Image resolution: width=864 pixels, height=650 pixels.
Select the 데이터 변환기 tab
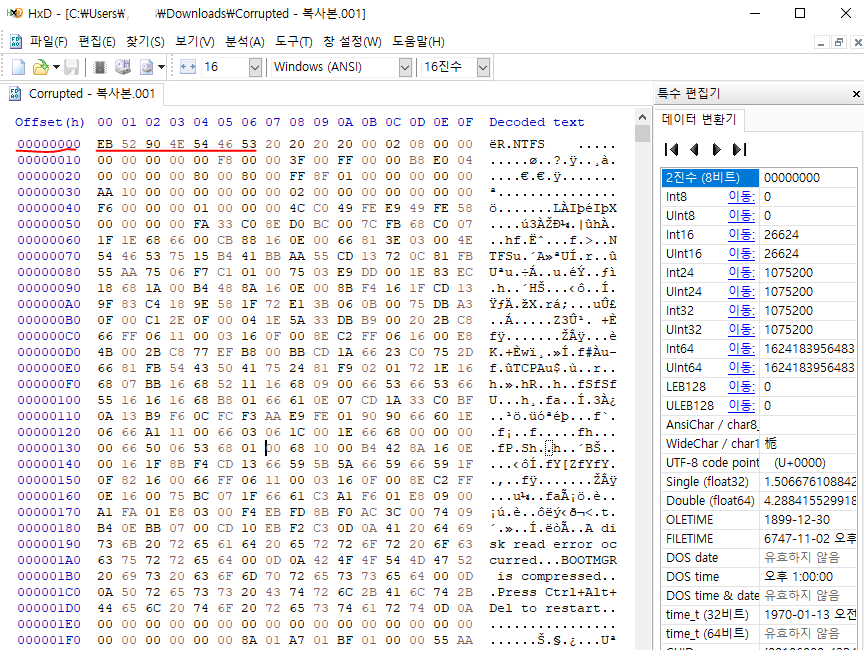pos(699,119)
